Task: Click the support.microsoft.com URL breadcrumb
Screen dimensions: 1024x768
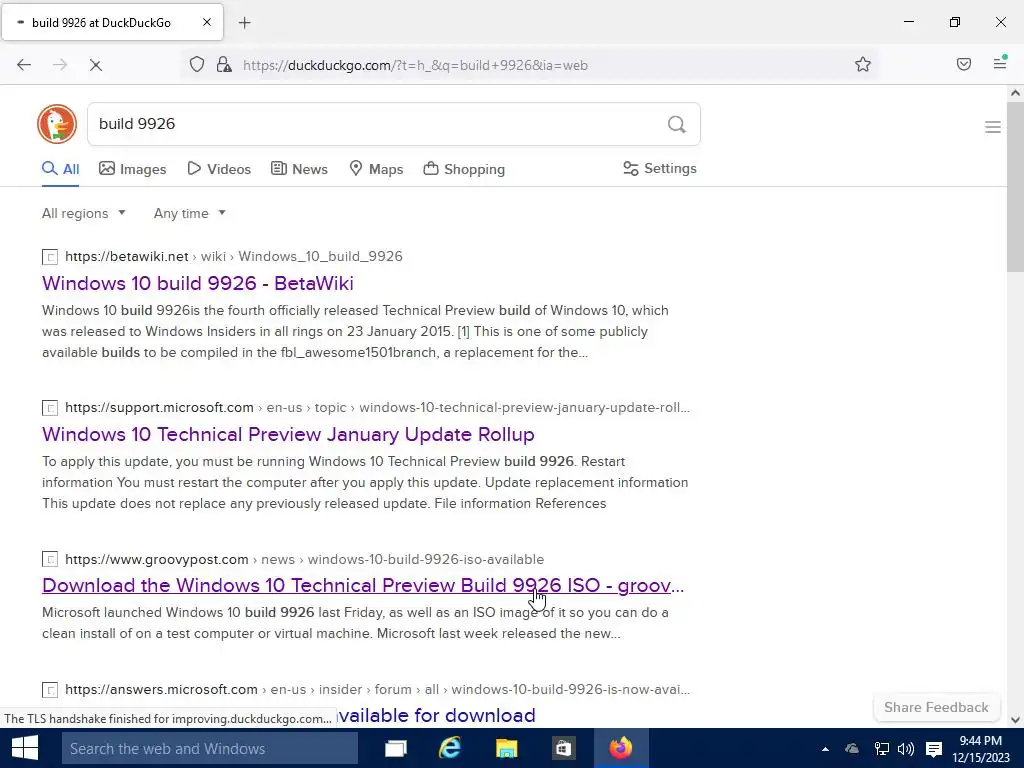Action: (377, 408)
